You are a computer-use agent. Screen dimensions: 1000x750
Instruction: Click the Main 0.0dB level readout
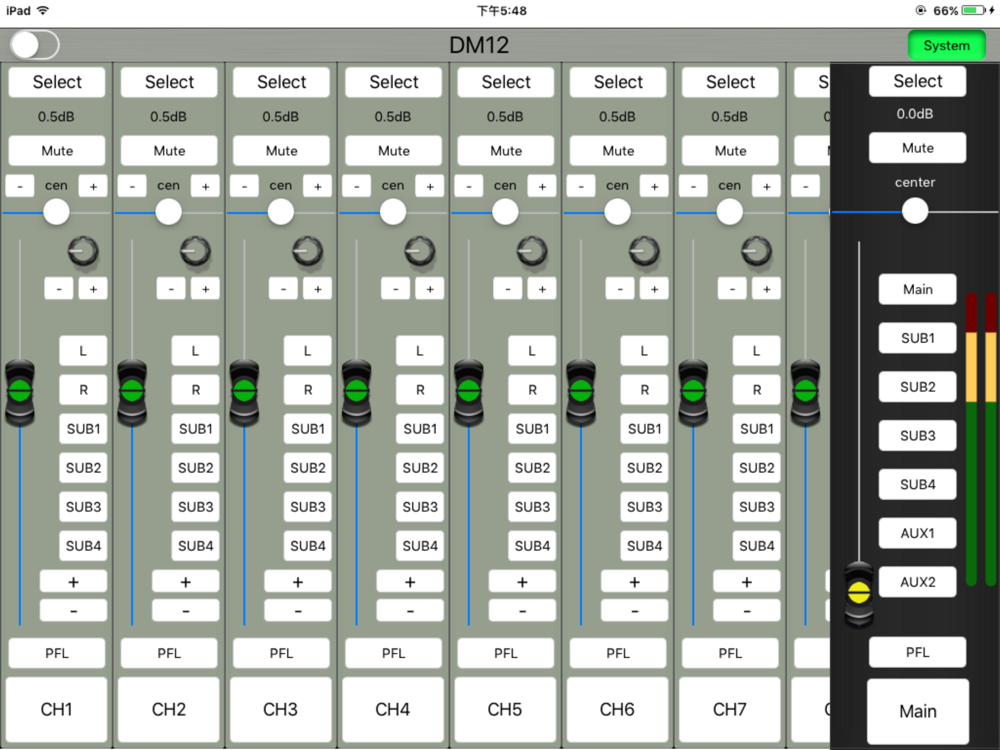(x=915, y=114)
